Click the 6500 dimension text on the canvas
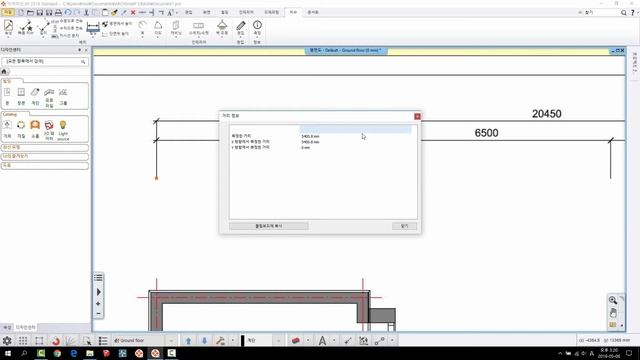Screen dimensions: 640x360 [486, 133]
